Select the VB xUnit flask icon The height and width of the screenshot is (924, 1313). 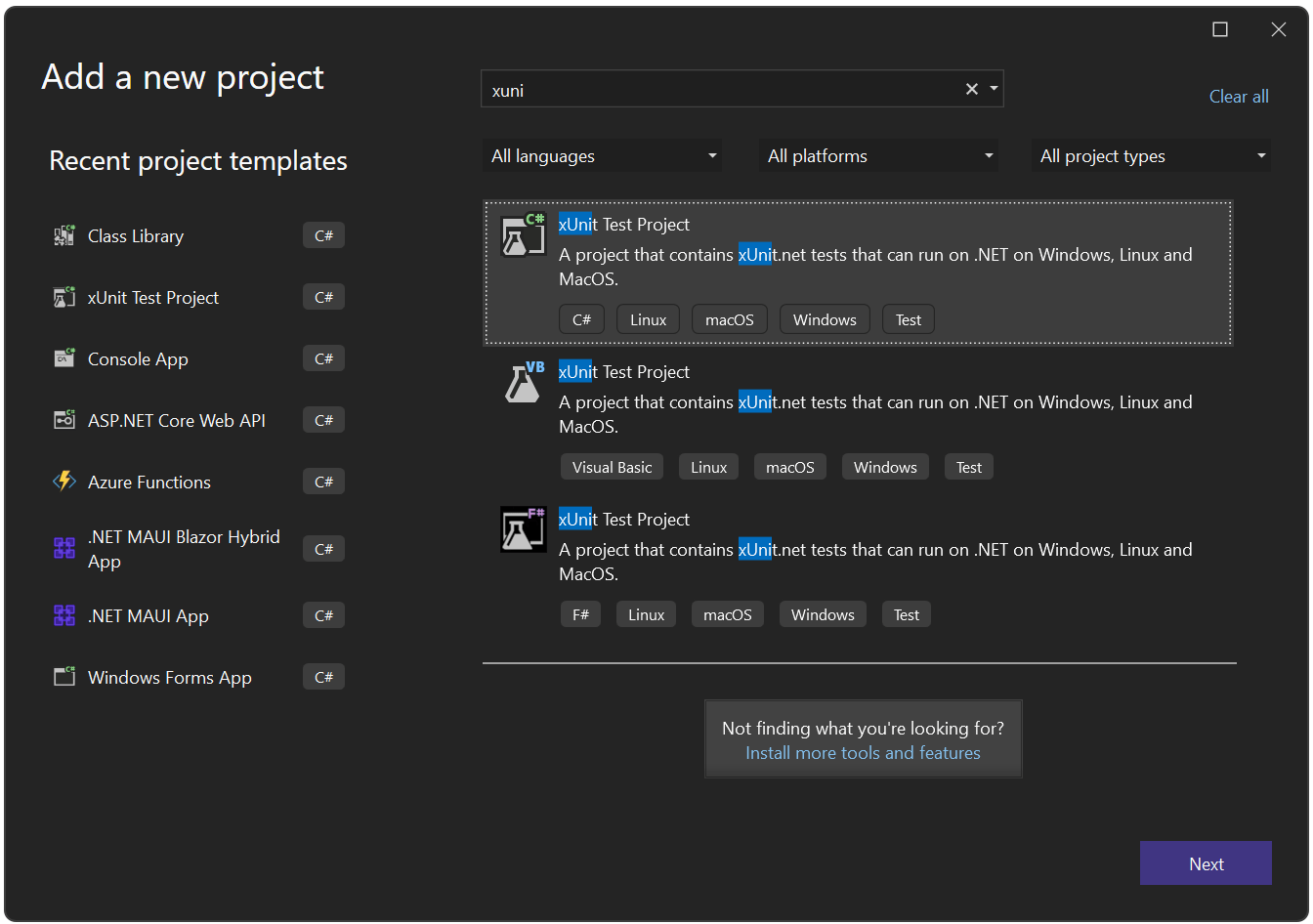524,383
